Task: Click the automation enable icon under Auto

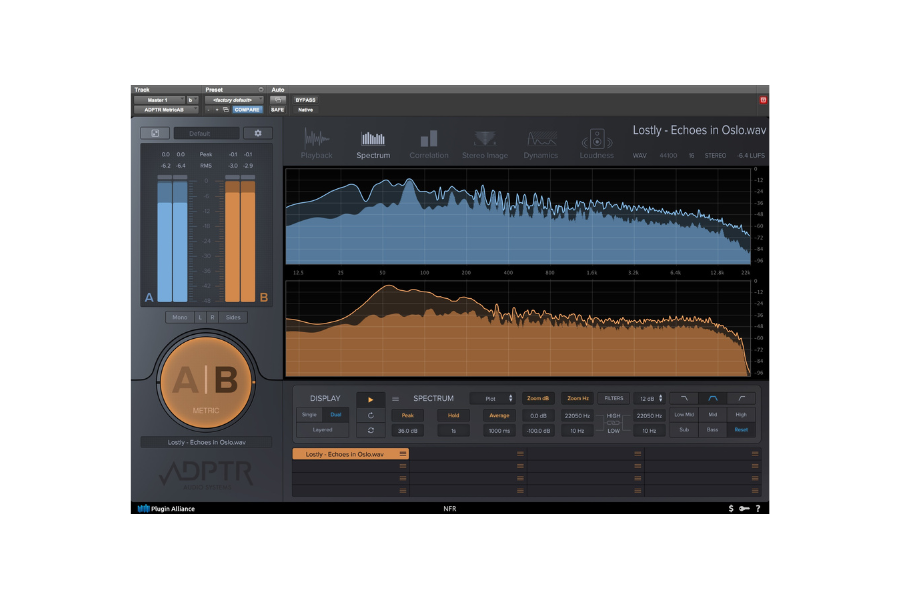Action: pos(278,100)
